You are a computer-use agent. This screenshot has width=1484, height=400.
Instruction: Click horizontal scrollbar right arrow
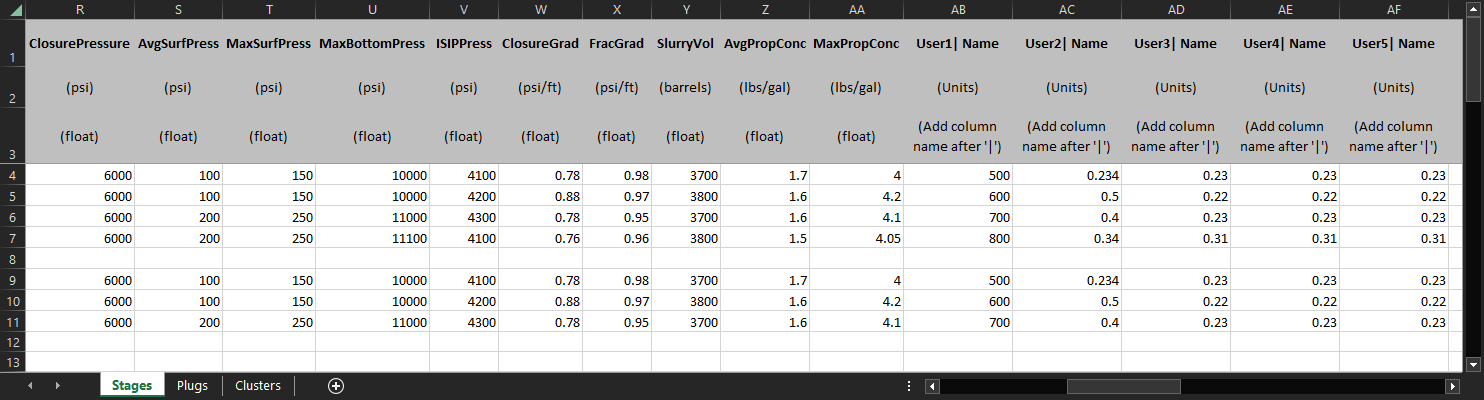(1452, 386)
